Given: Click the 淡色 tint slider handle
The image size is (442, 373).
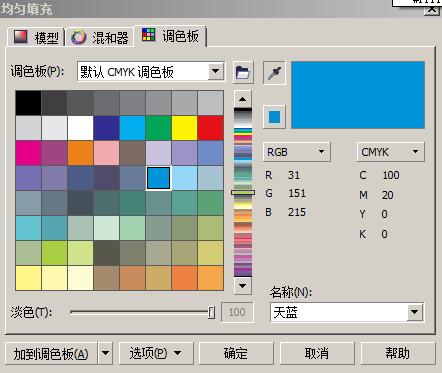Looking at the screenshot, I should coord(211,312).
